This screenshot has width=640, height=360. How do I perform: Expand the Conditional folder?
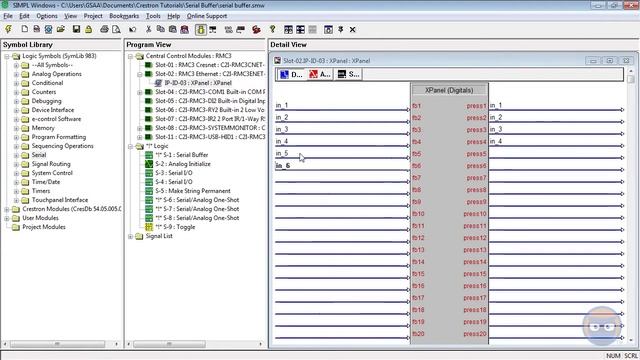(16, 83)
